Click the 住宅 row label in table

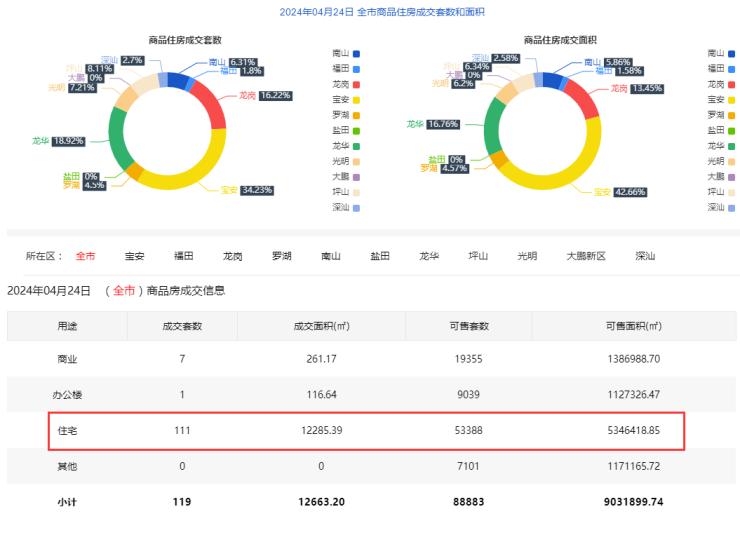coord(67,431)
